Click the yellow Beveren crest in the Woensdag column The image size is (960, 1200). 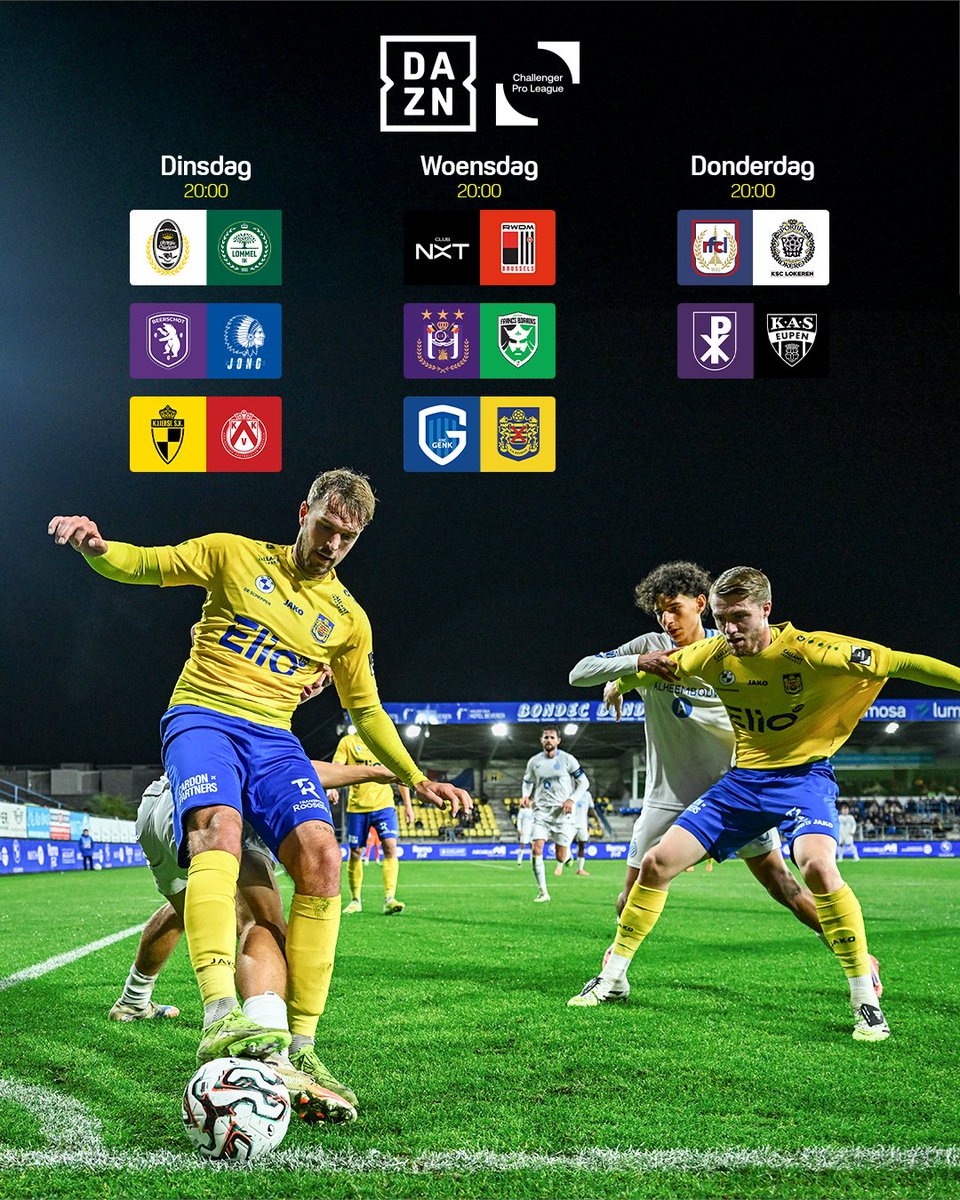(518, 434)
